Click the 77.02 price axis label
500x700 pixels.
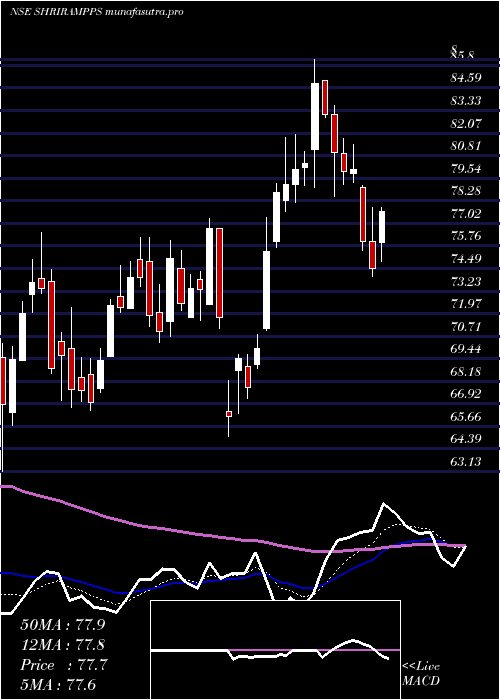[x=466, y=213]
